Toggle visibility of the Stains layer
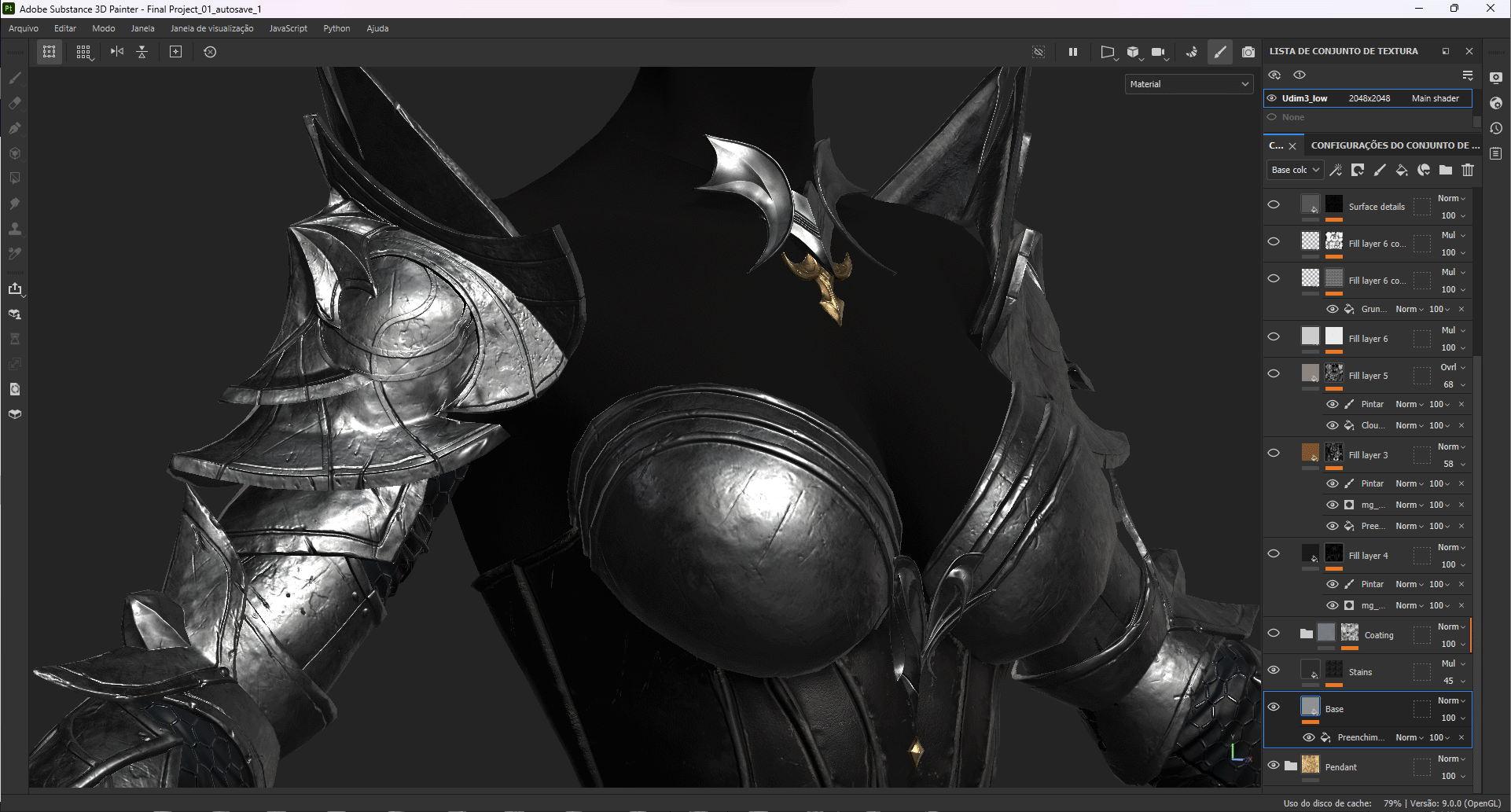 point(1274,671)
